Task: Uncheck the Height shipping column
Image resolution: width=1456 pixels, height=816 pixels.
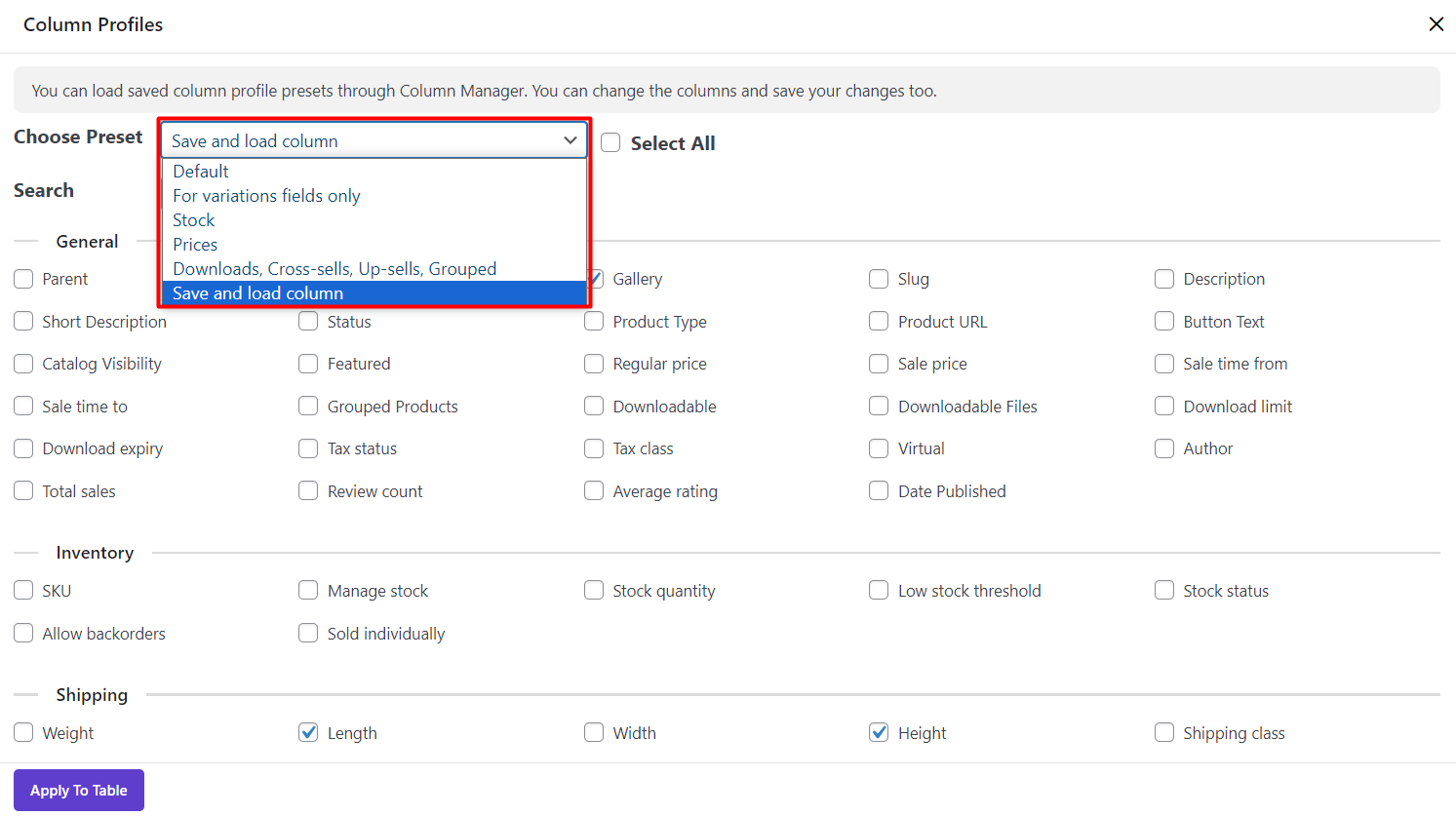Action: (879, 733)
